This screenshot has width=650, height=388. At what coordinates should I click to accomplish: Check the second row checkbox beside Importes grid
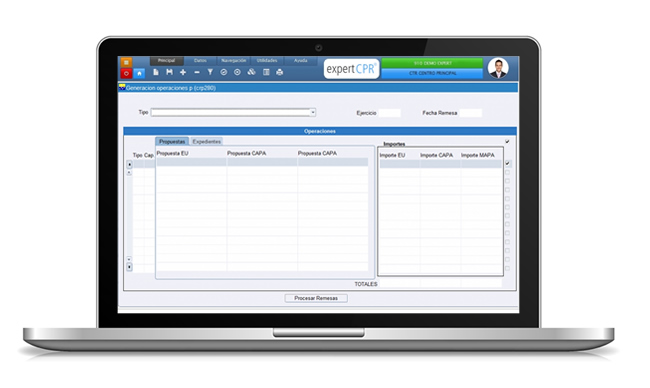click(507, 172)
